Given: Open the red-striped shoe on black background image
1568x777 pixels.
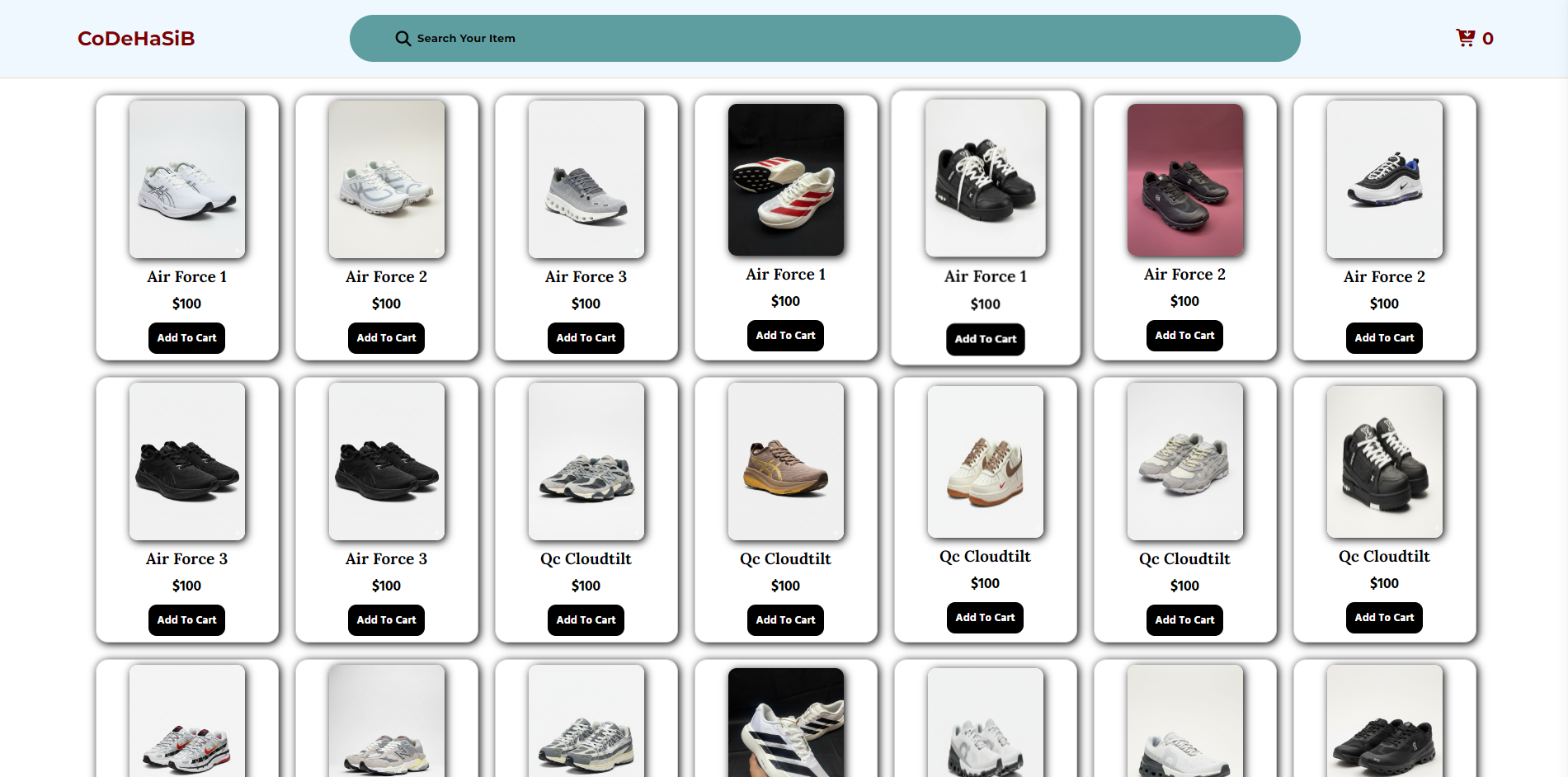Looking at the screenshot, I should coord(785,179).
